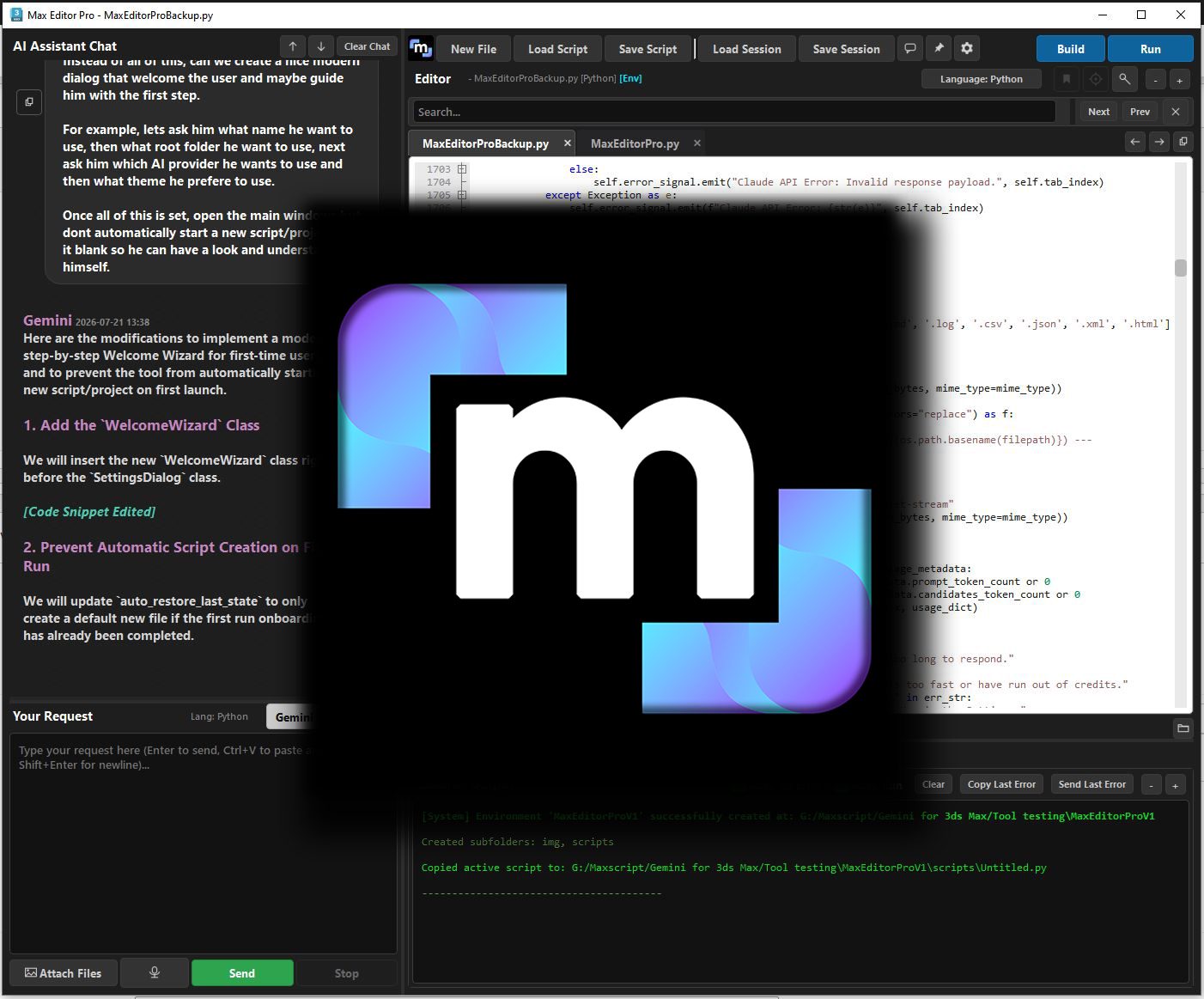Click 'Created subfolders: img, scripts' console line

517,842
